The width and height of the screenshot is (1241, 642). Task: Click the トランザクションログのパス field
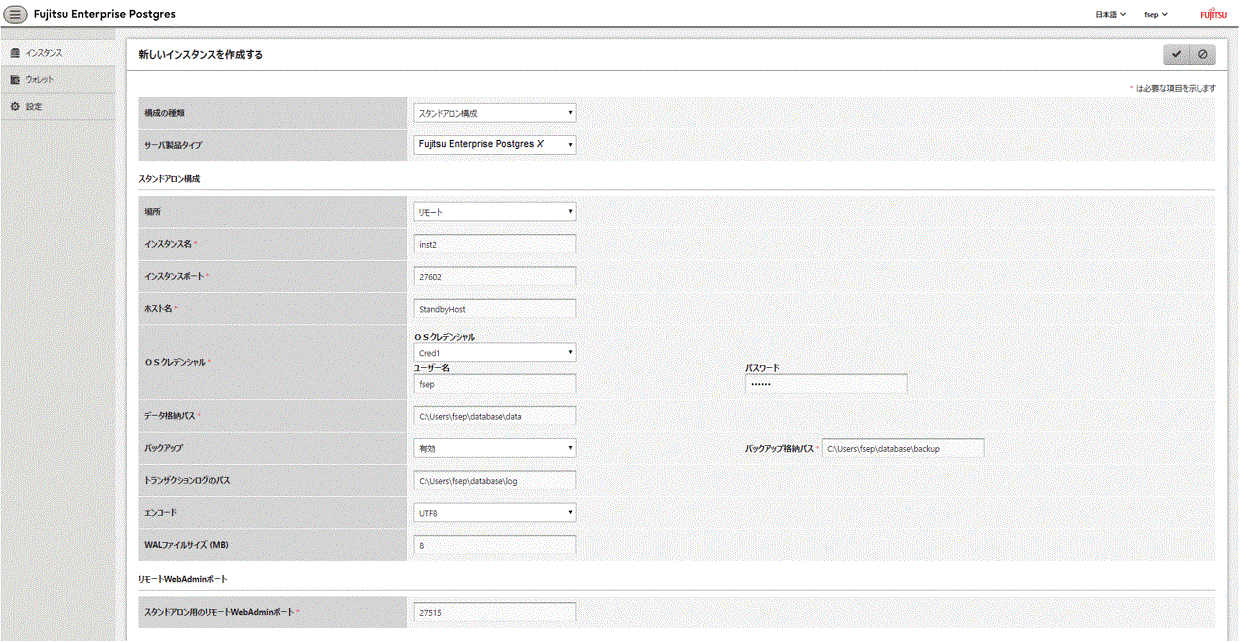495,480
